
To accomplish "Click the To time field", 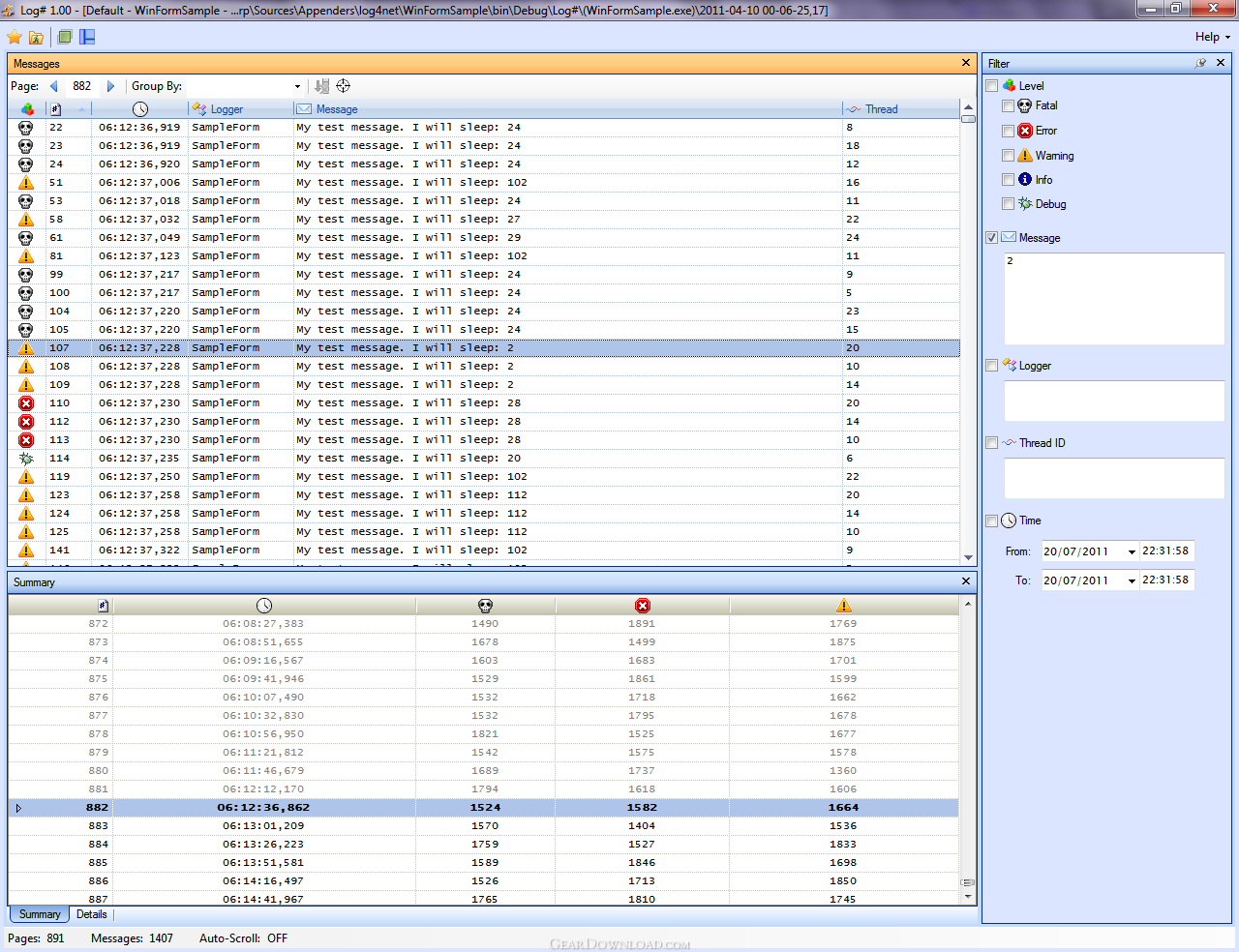I will pyautogui.click(x=1166, y=580).
